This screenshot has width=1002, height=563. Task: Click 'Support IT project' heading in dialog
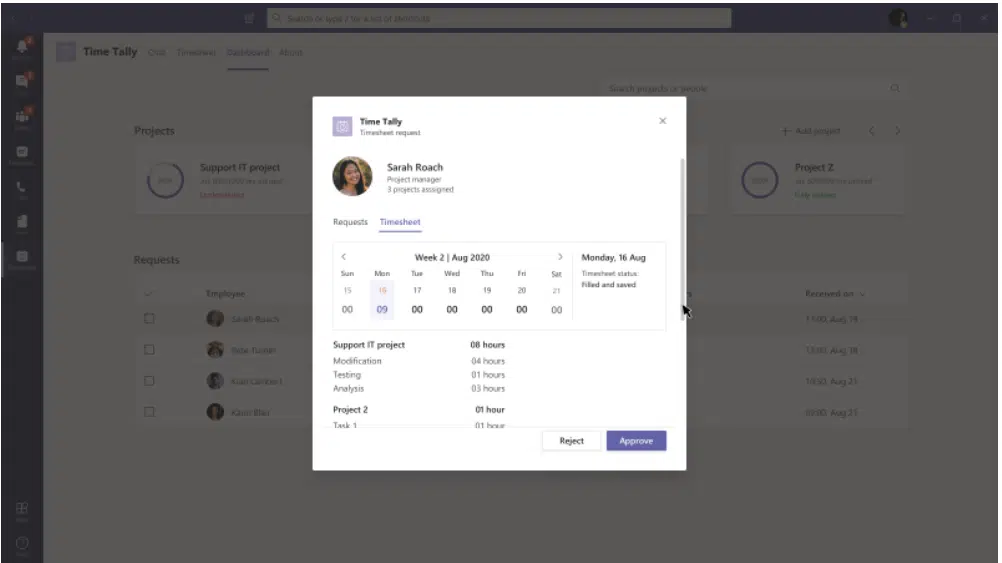click(x=369, y=344)
